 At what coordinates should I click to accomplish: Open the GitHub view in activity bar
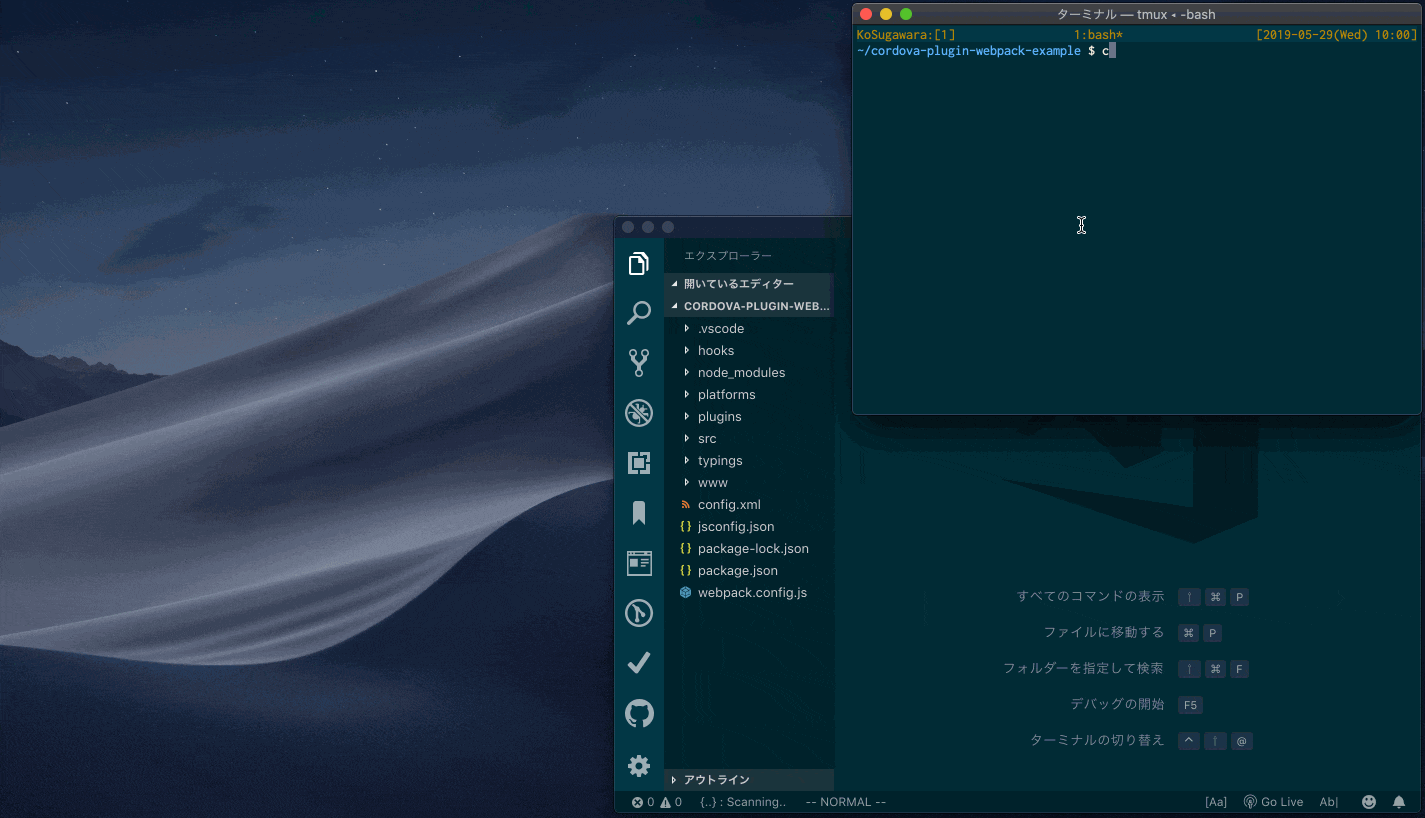[x=639, y=714]
